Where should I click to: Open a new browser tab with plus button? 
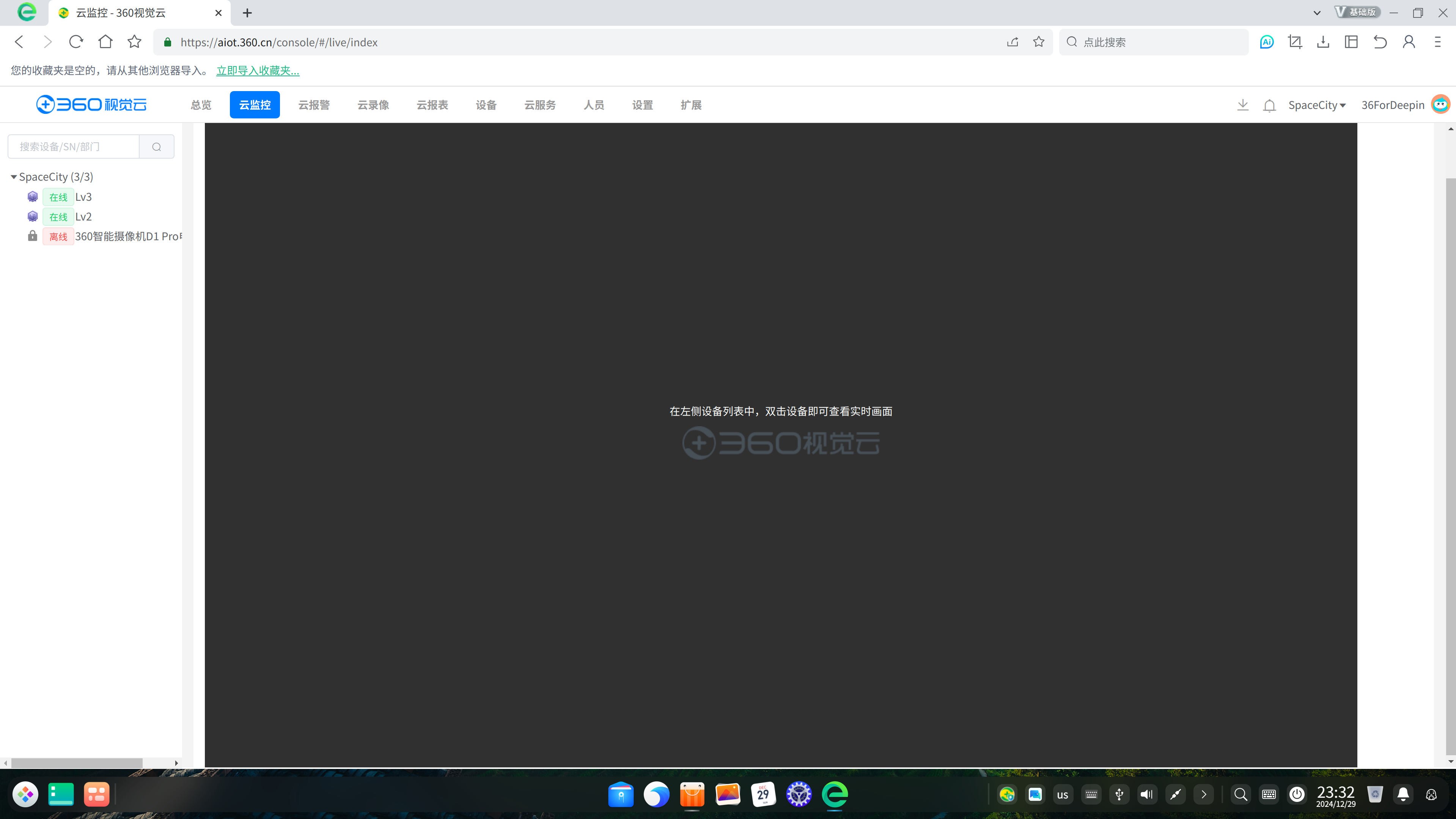[x=247, y=13]
